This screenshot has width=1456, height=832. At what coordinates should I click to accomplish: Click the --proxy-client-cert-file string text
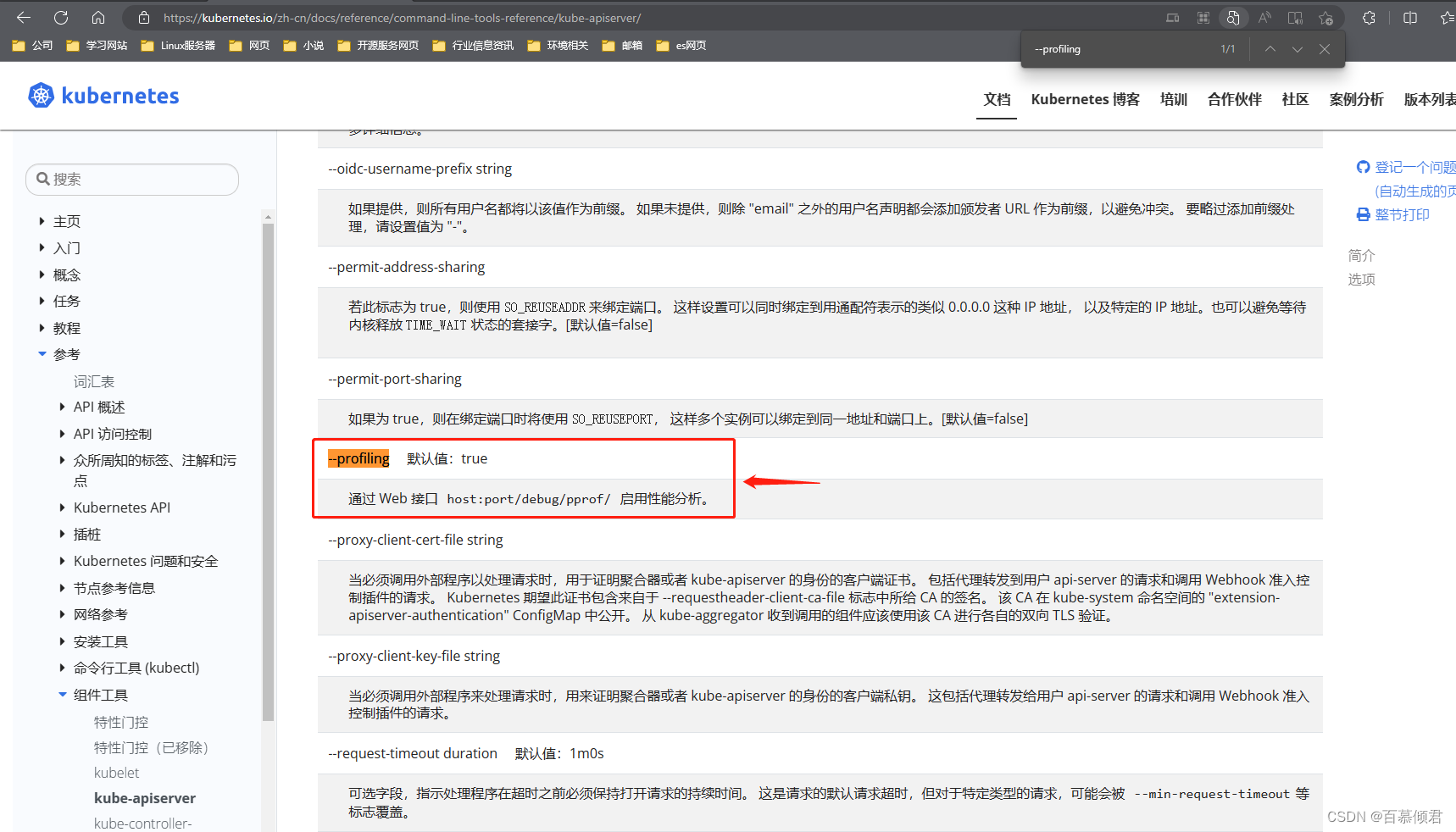[415, 540]
